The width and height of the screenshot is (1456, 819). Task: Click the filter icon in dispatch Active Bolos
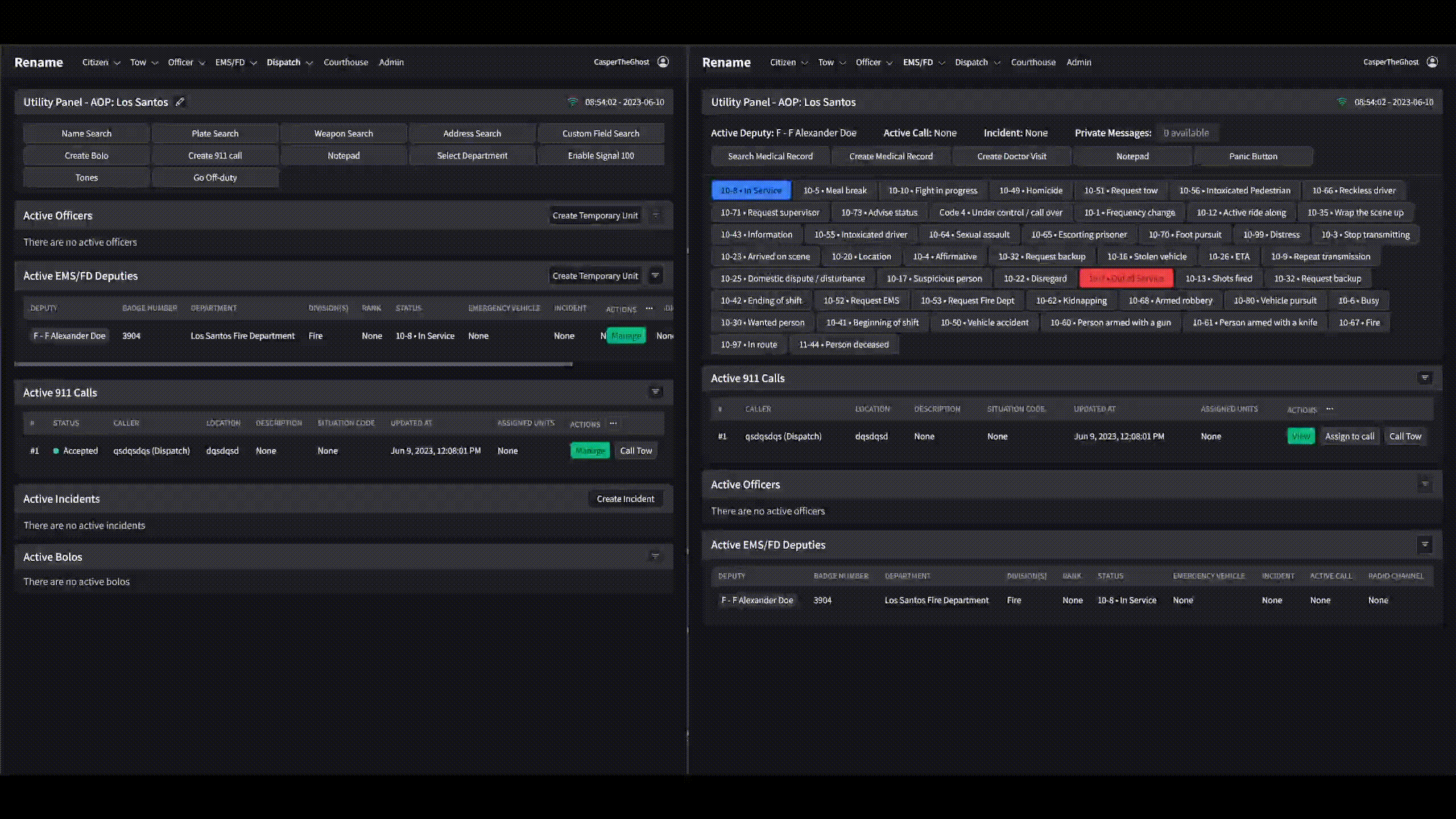click(x=655, y=556)
